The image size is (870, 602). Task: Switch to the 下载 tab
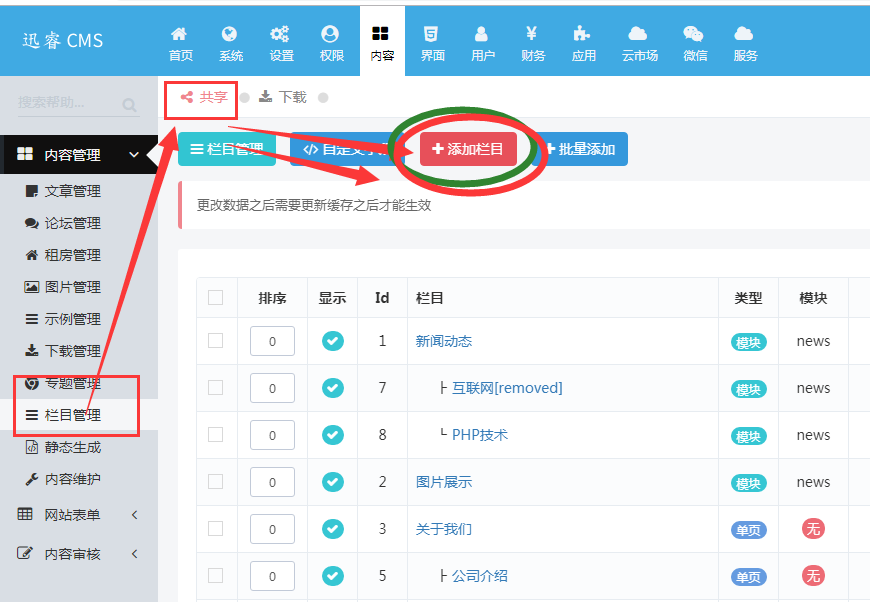tap(283, 97)
